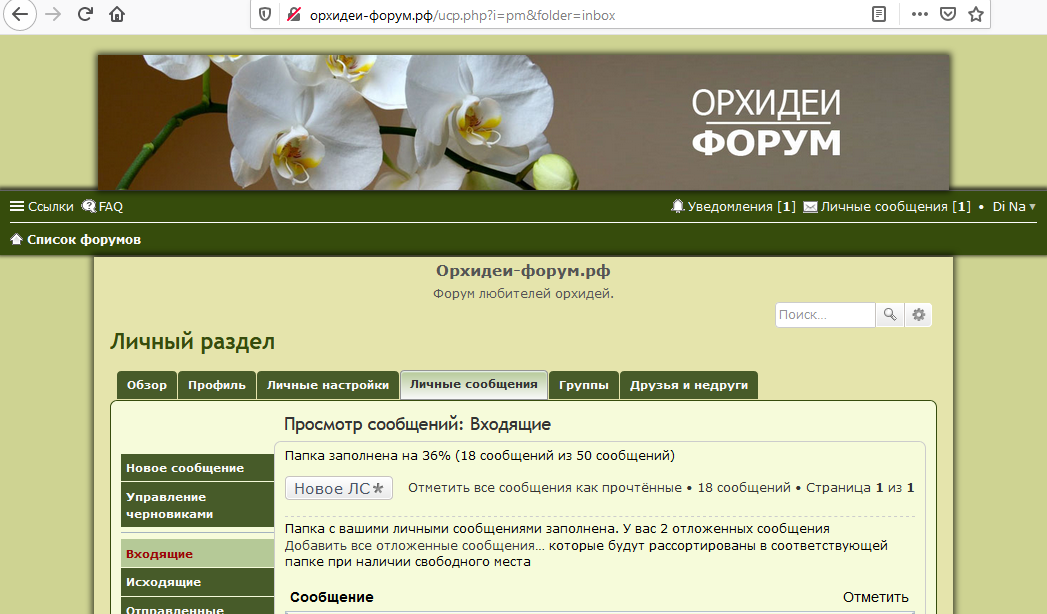Image resolution: width=1047 pixels, height=614 pixels.
Task: Open the browser home page icon
Action: pos(117,14)
